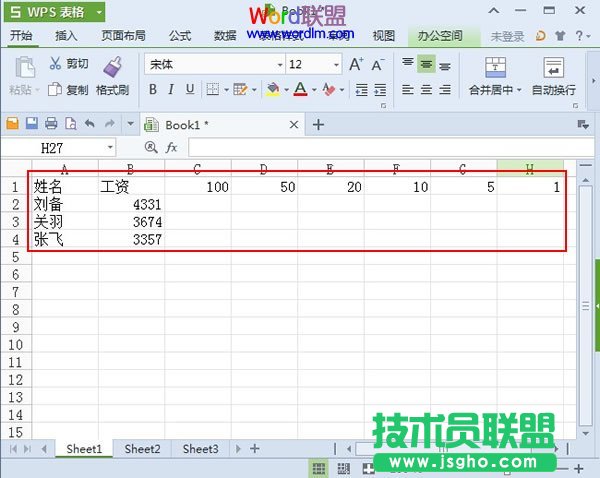Click the Print Preview icon
Viewport: 600px width, 478px height.
[70, 124]
